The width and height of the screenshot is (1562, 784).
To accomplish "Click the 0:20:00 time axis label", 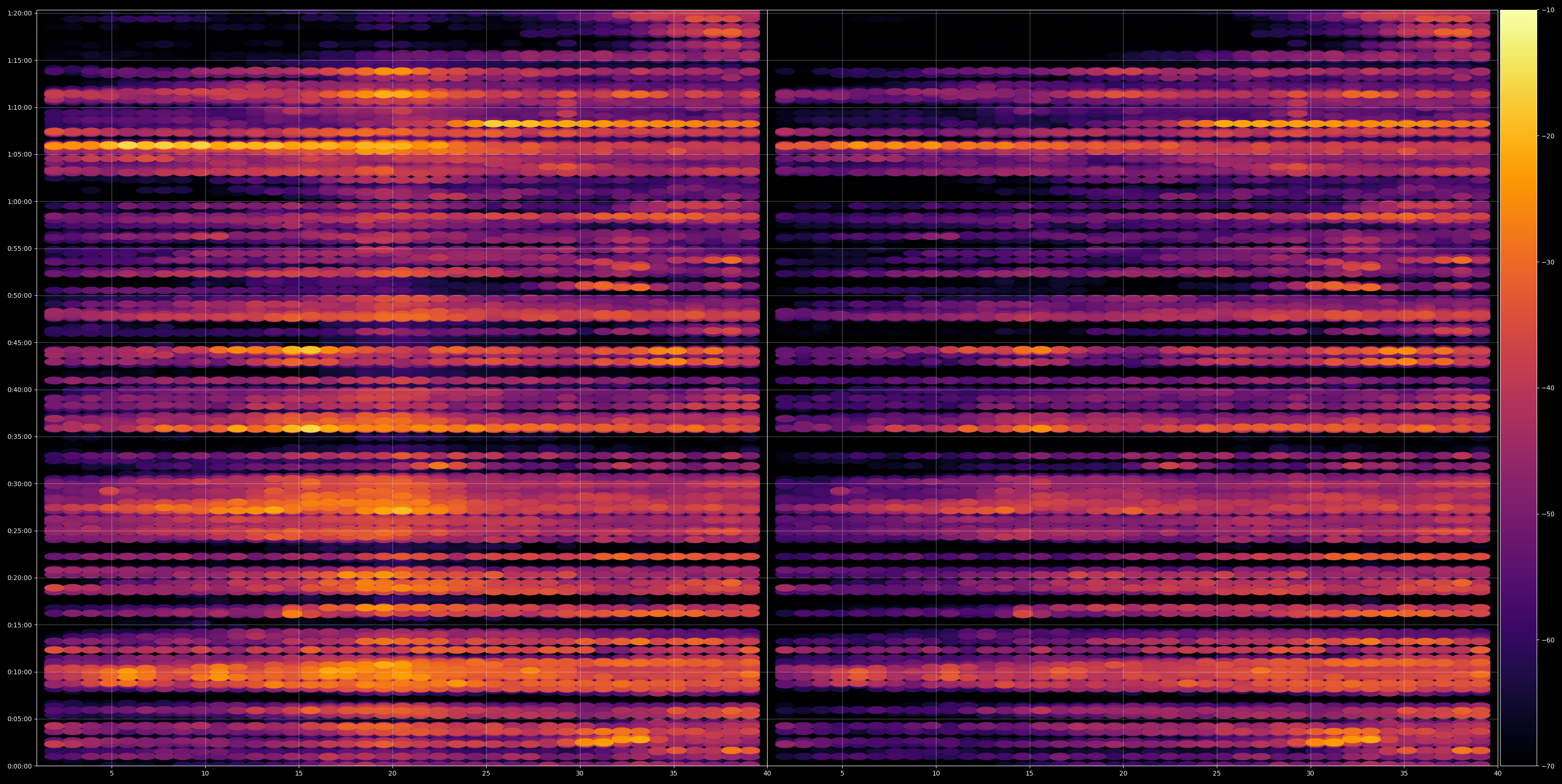I will click(x=19, y=578).
